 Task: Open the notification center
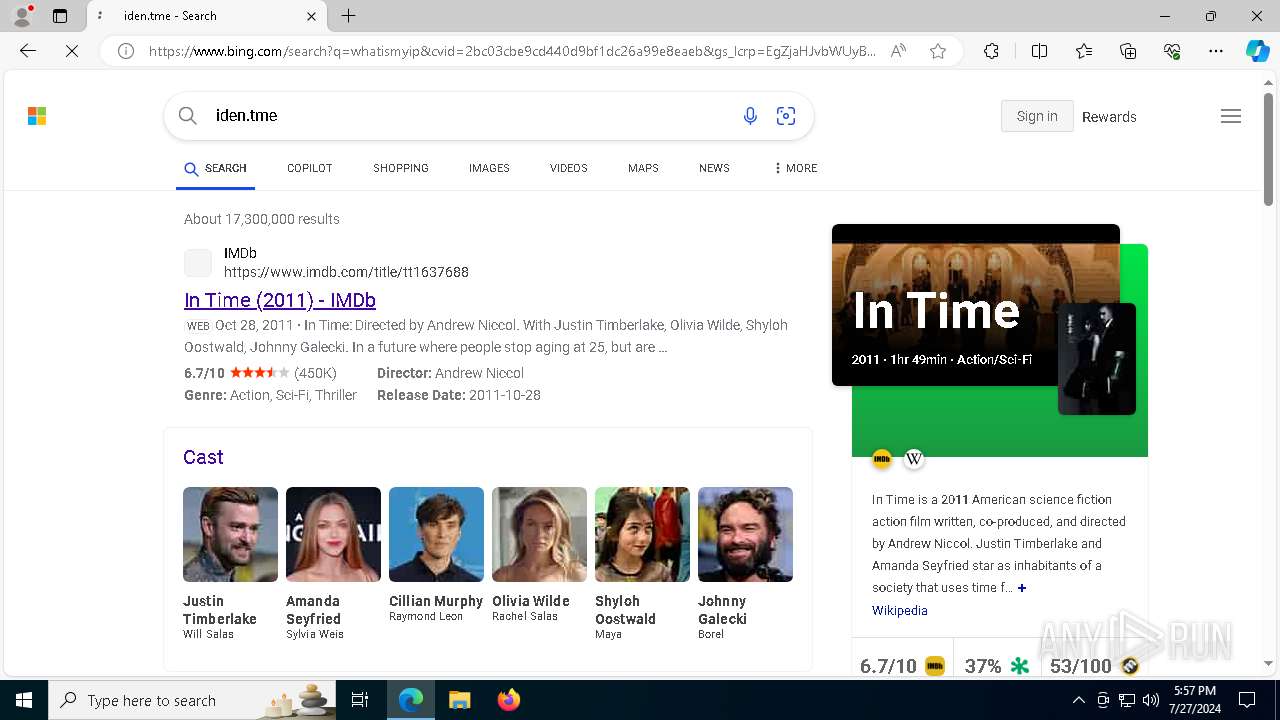click(1247, 700)
